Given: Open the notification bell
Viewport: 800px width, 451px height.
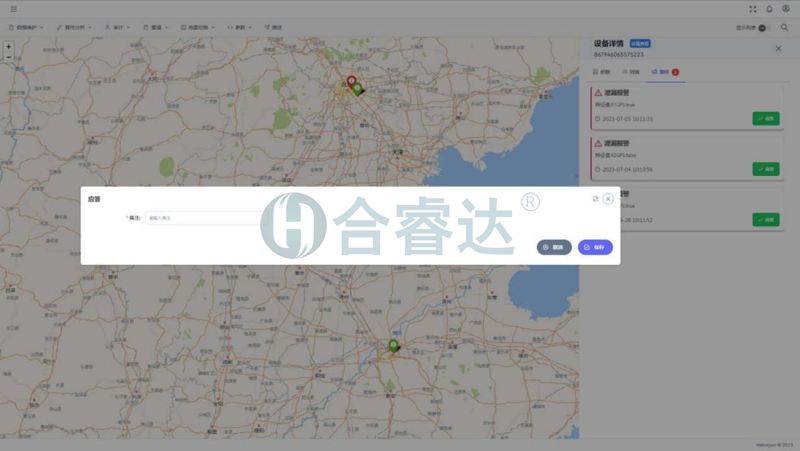Looking at the screenshot, I should pos(769,9).
